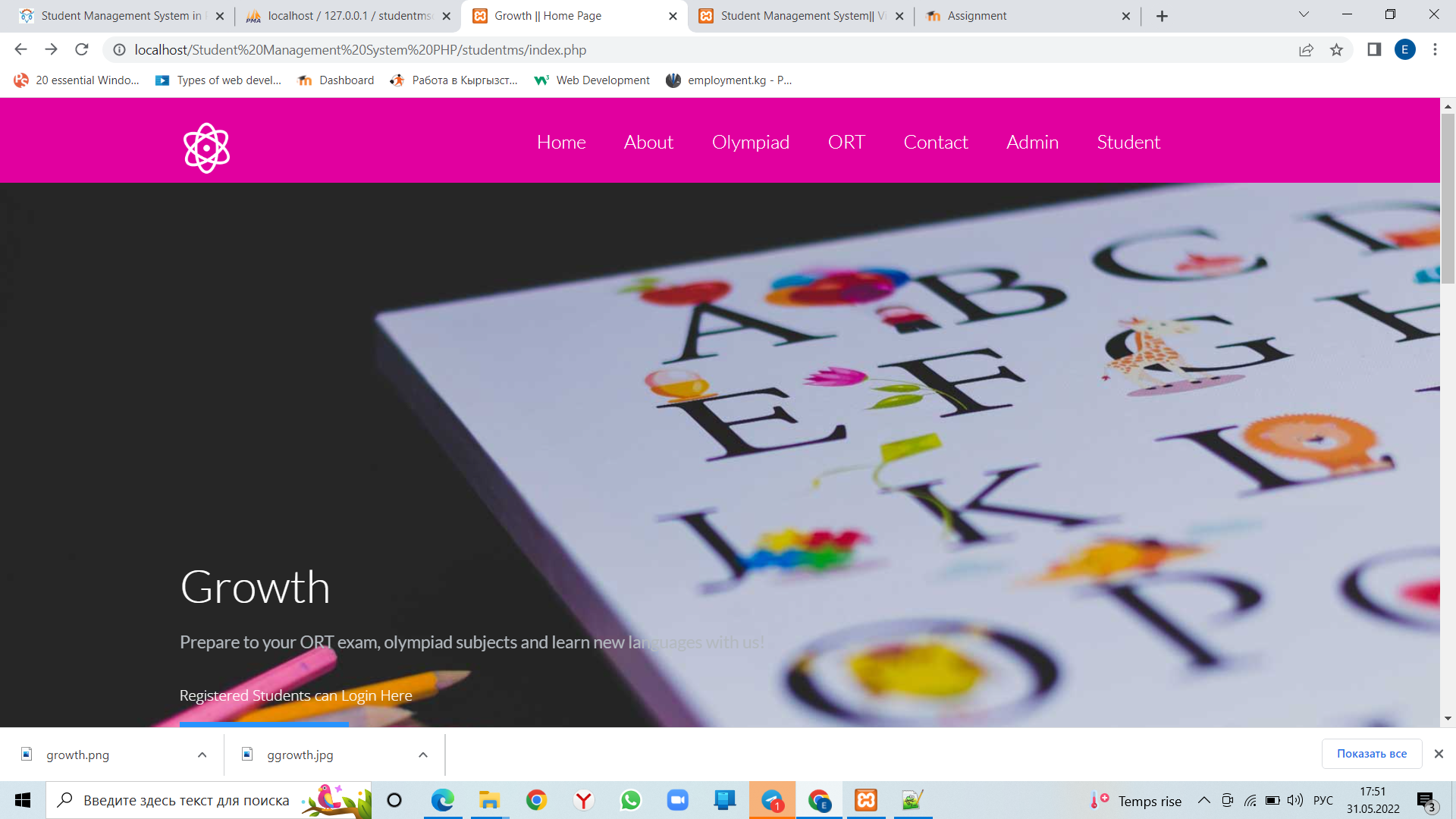Expand options for ggrowth.jpg download
The height and width of the screenshot is (819, 1456).
point(423,755)
